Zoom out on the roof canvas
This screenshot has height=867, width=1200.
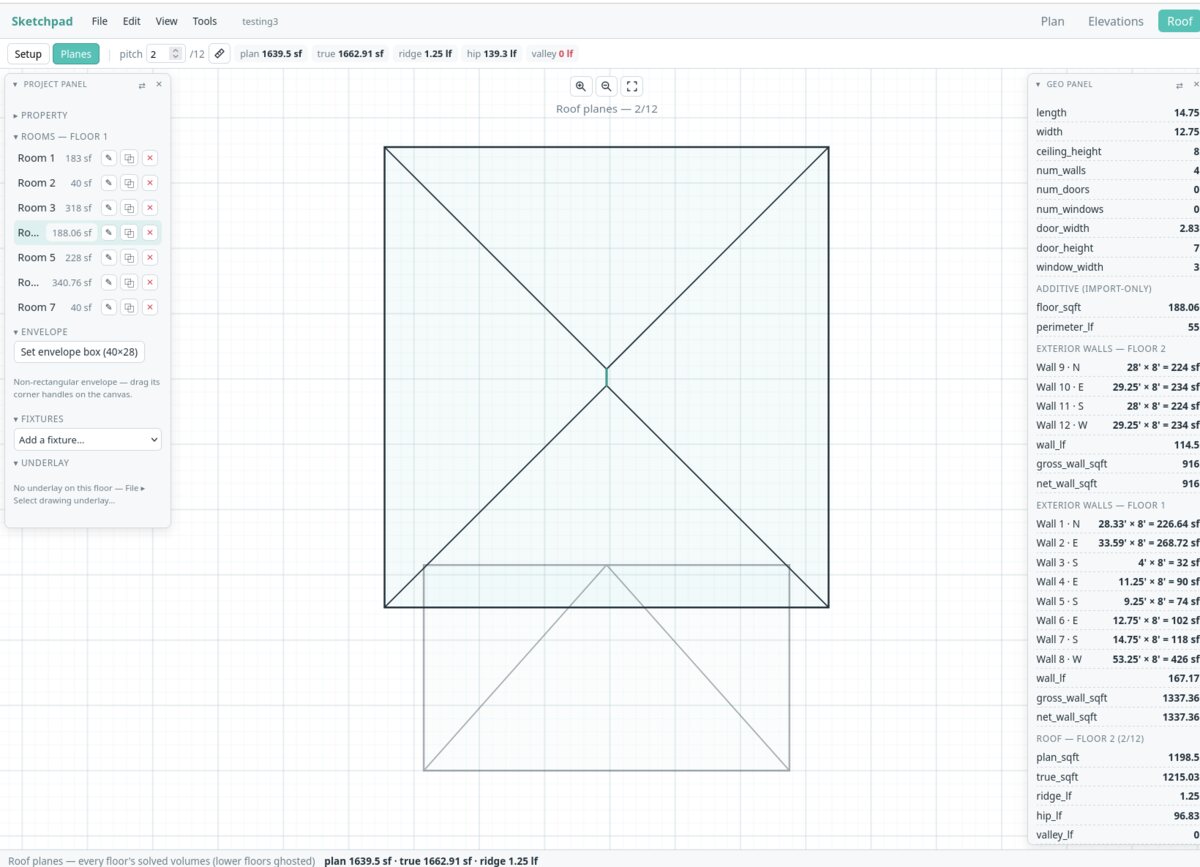tap(606, 86)
